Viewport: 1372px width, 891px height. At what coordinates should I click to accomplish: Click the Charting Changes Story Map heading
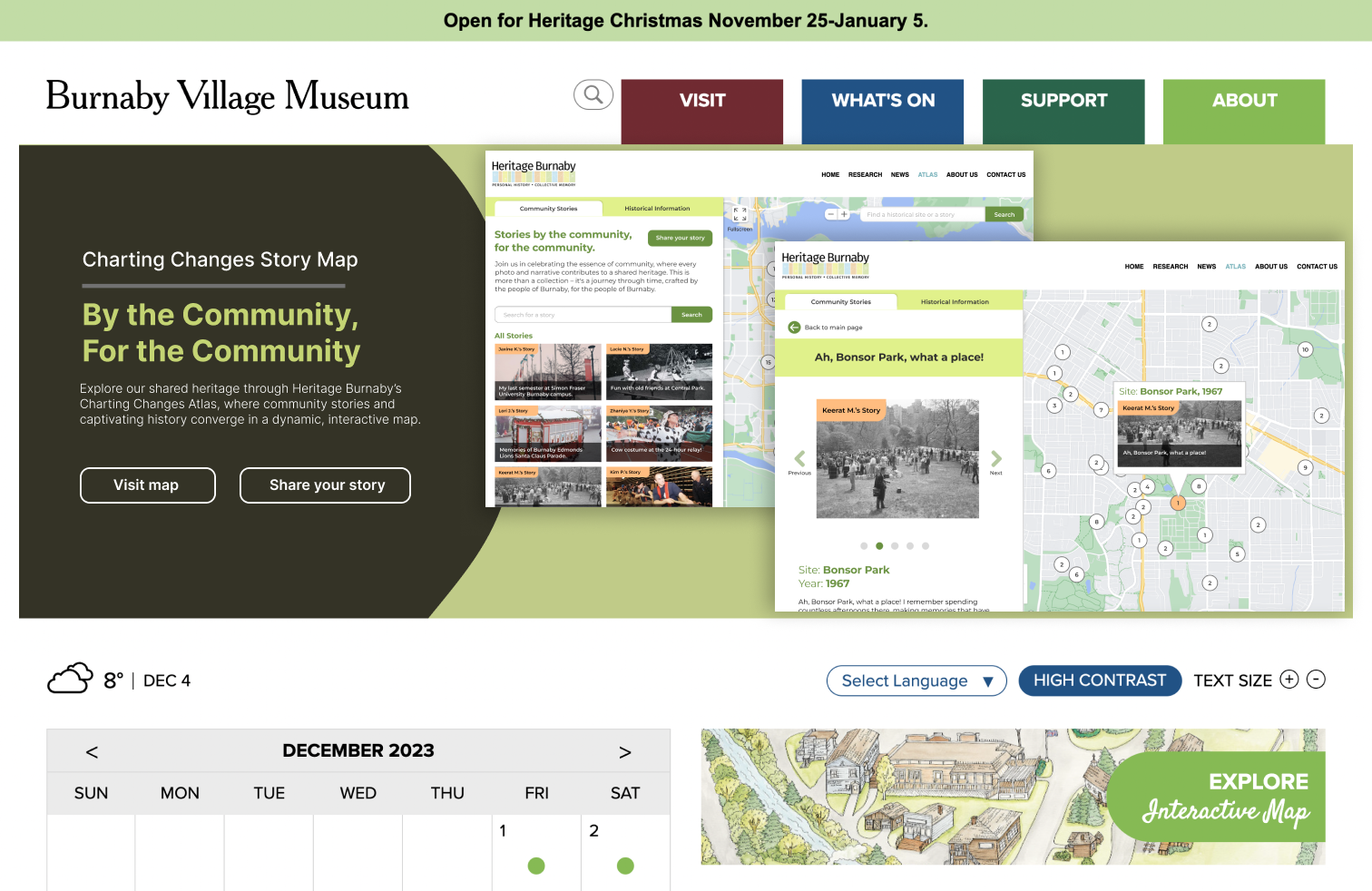click(x=220, y=259)
